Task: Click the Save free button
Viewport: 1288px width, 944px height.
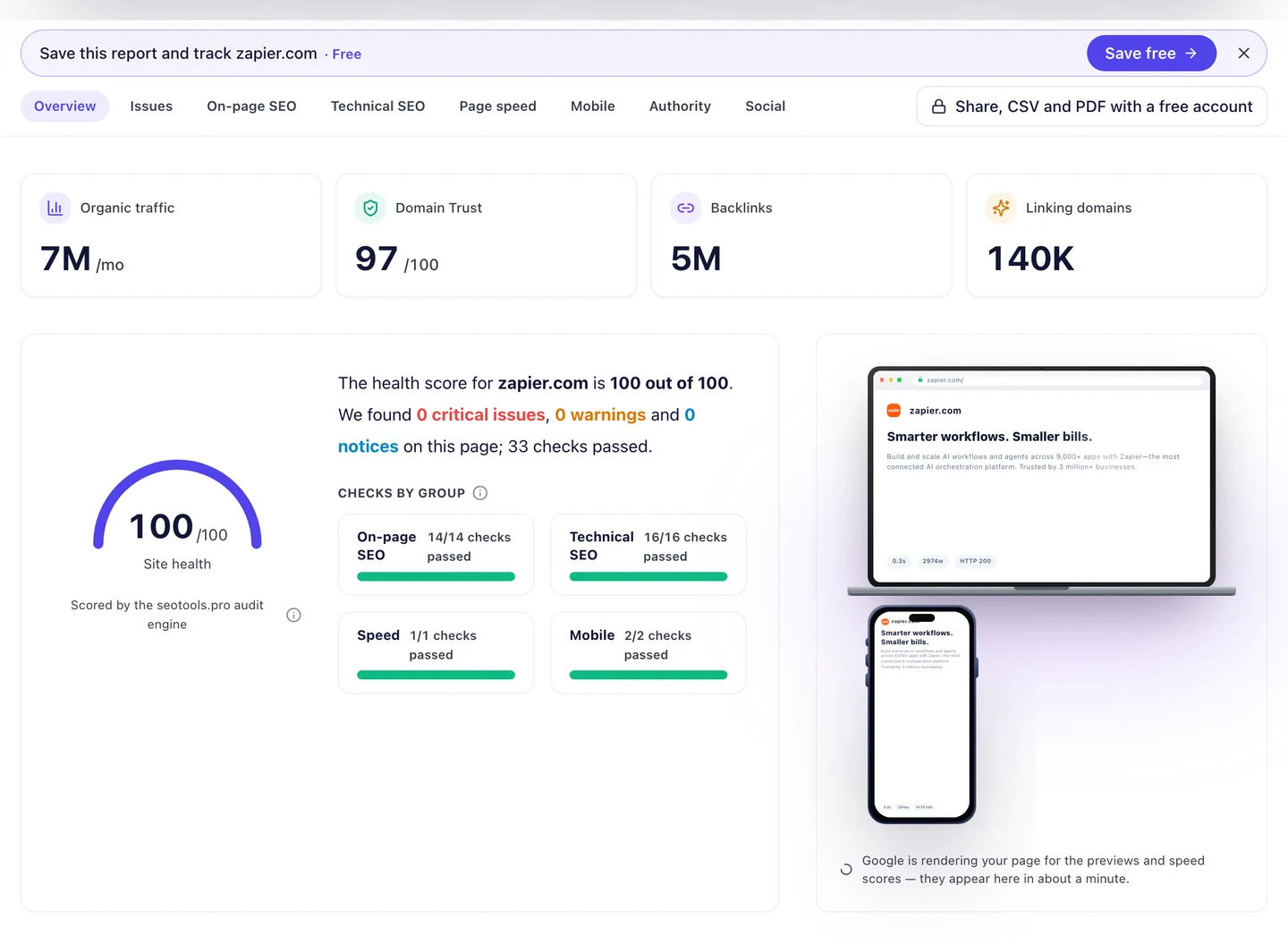Action: (x=1151, y=54)
